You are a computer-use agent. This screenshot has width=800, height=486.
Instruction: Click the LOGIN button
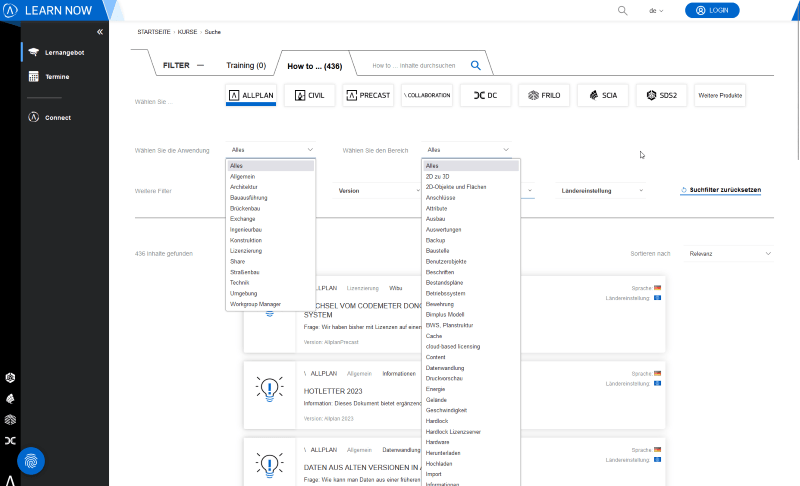(x=712, y=10)
